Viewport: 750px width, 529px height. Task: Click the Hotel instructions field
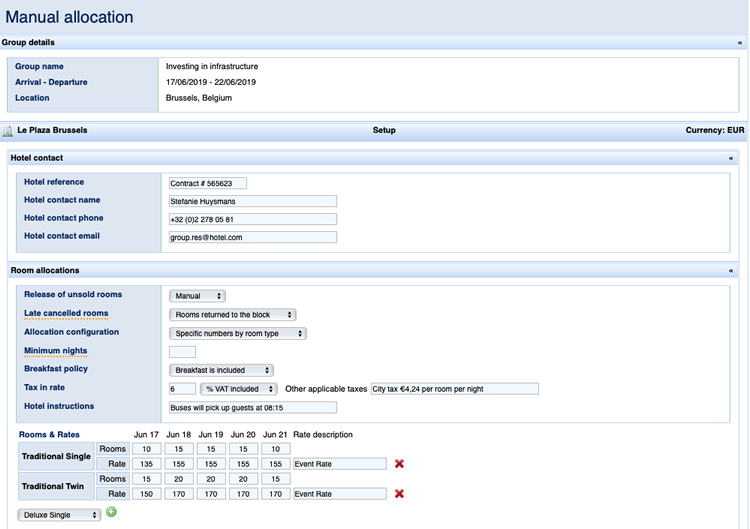click(x=253, y=408)
